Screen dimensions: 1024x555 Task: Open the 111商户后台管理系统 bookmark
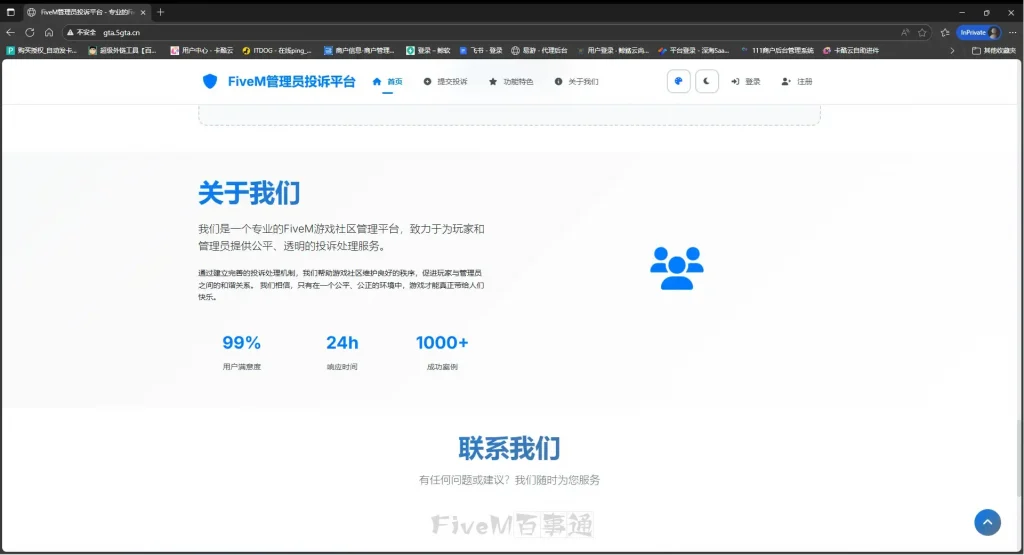coord(777,50)
